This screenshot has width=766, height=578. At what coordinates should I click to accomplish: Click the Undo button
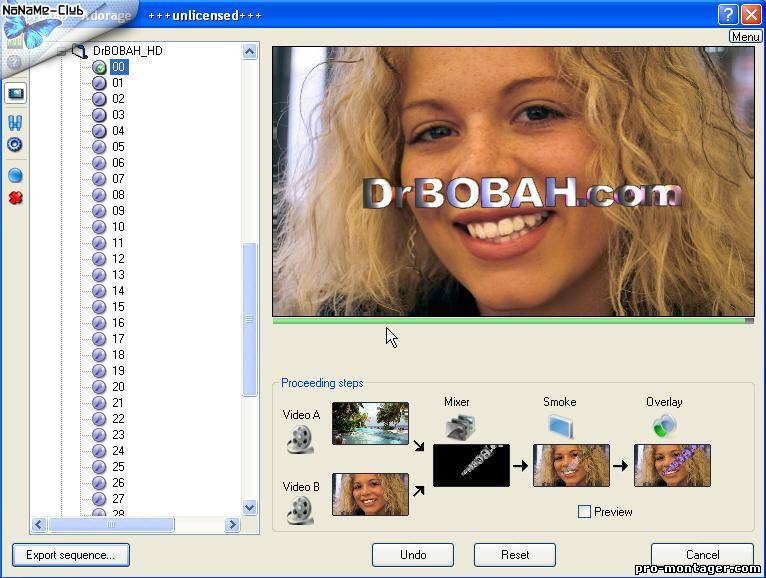[413, 555]
